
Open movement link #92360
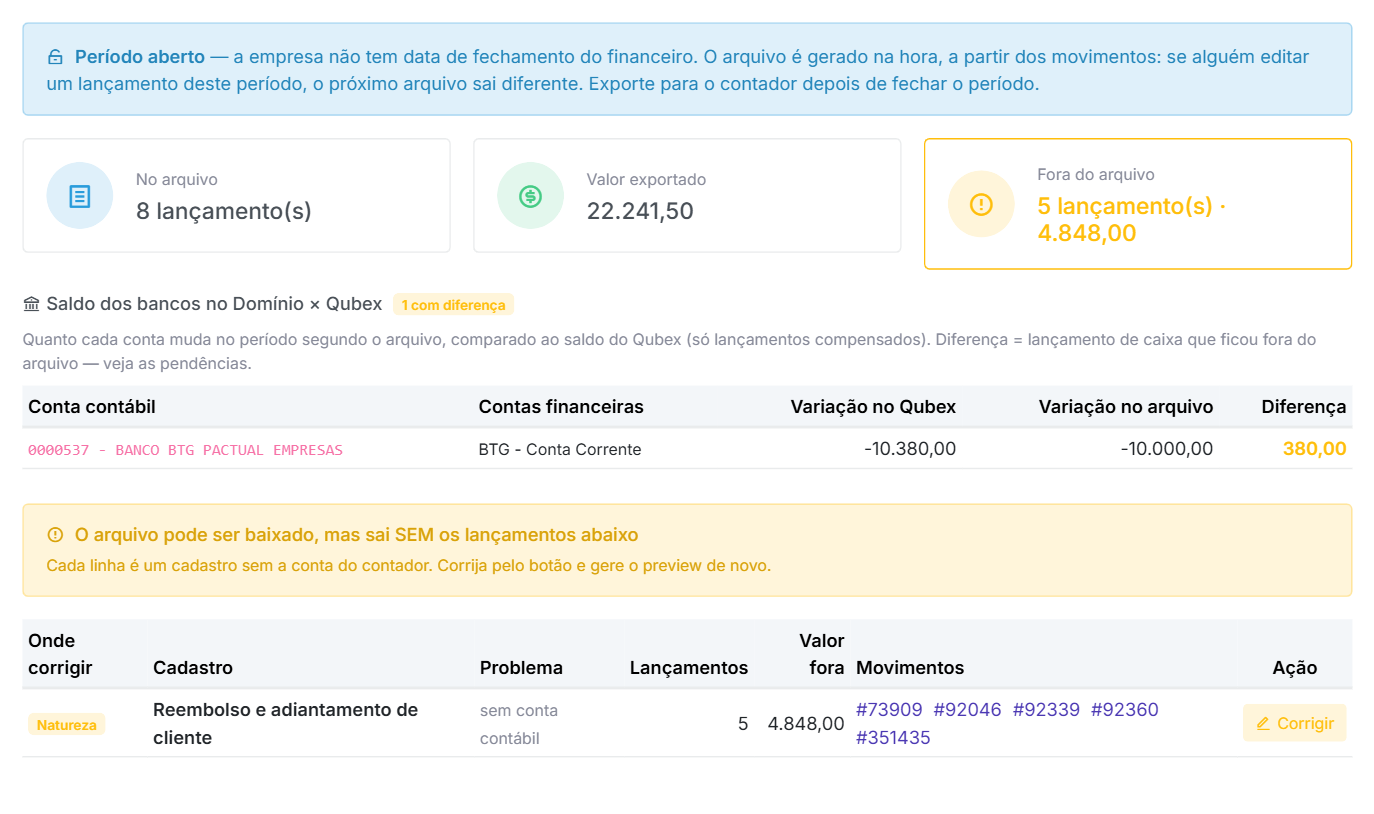[1124, 710]
